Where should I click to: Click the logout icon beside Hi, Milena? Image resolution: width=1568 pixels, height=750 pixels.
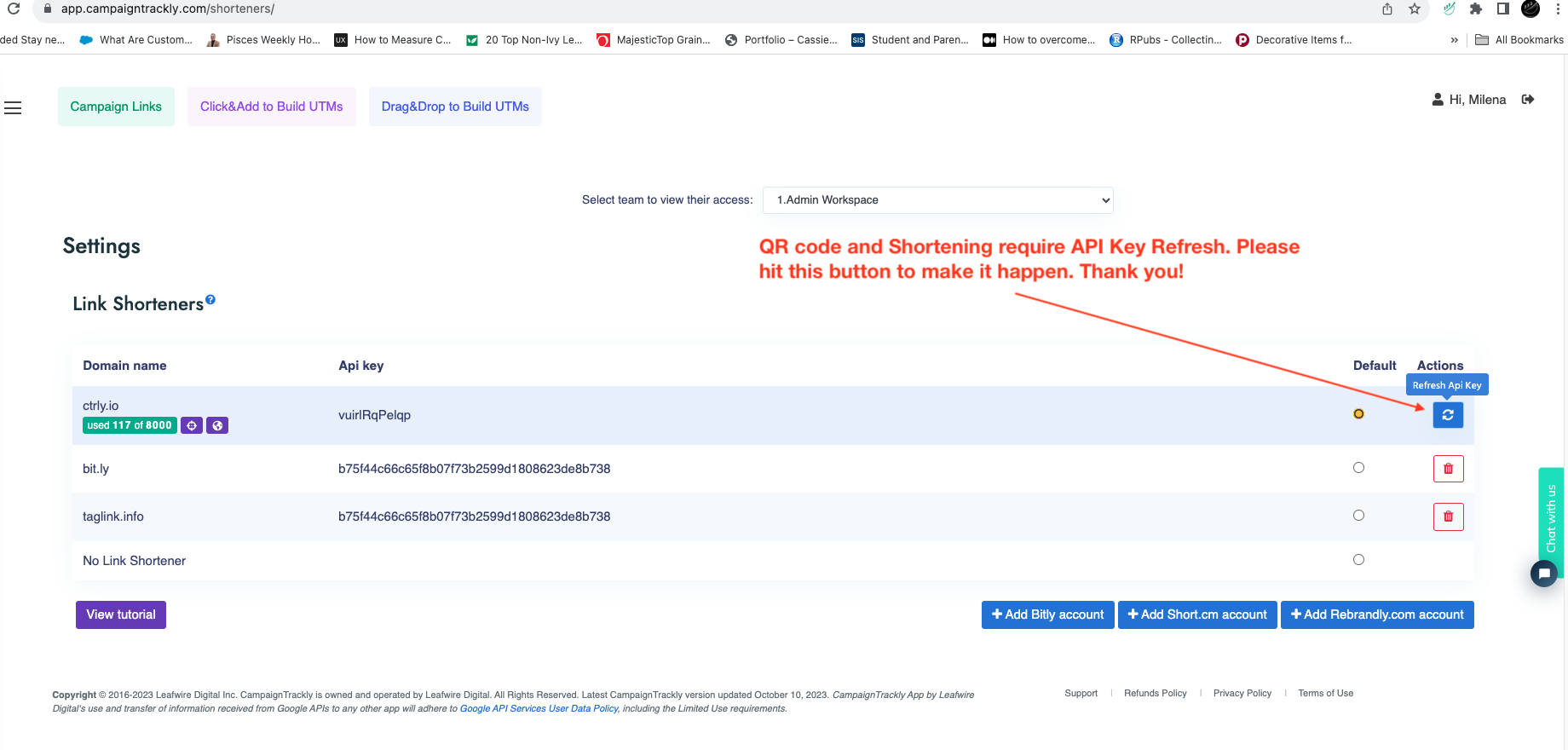[1528, 100]
